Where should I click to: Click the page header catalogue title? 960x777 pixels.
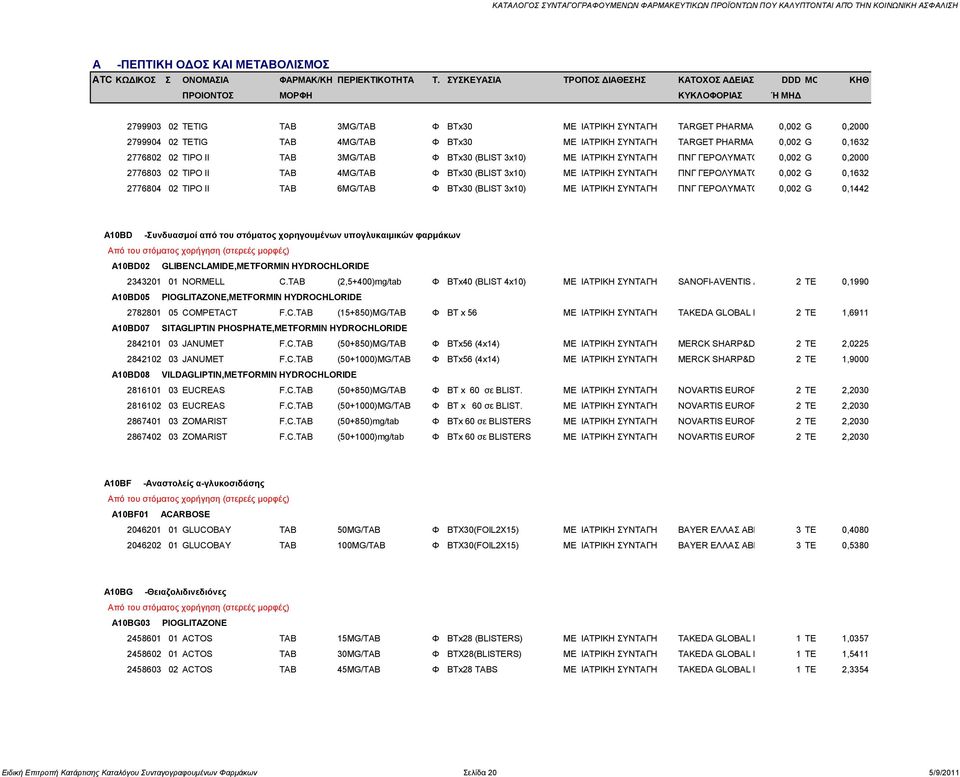coord(726,5)
